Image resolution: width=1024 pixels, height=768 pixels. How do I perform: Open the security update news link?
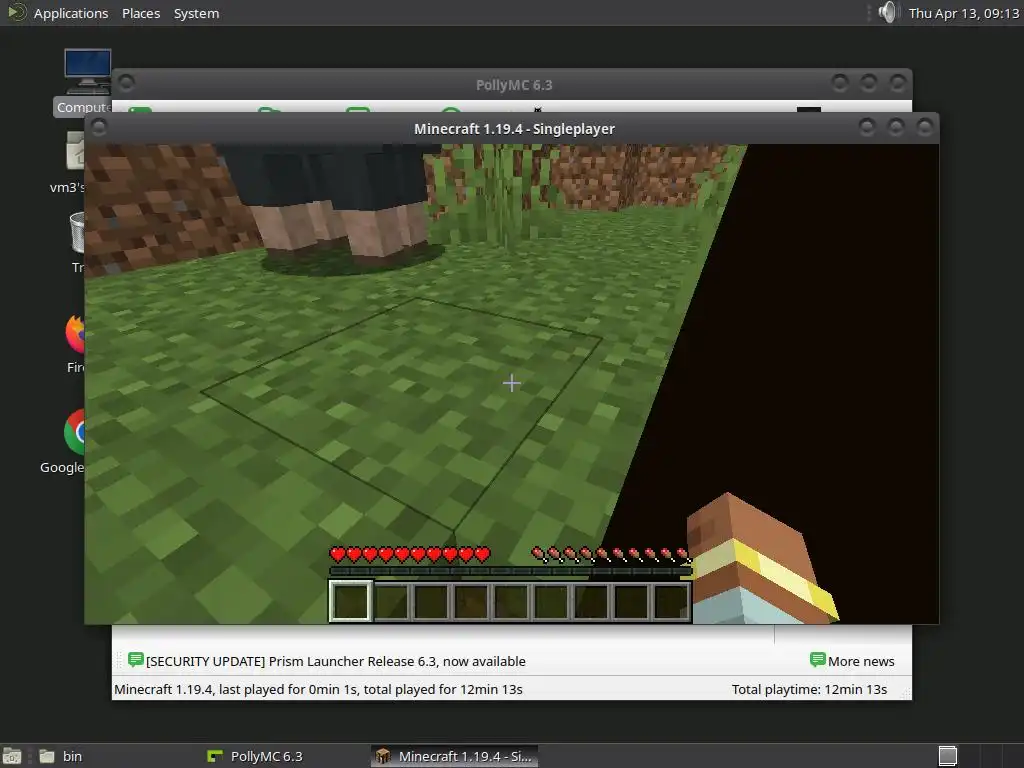pyautogui.click(x=336, y=662)
